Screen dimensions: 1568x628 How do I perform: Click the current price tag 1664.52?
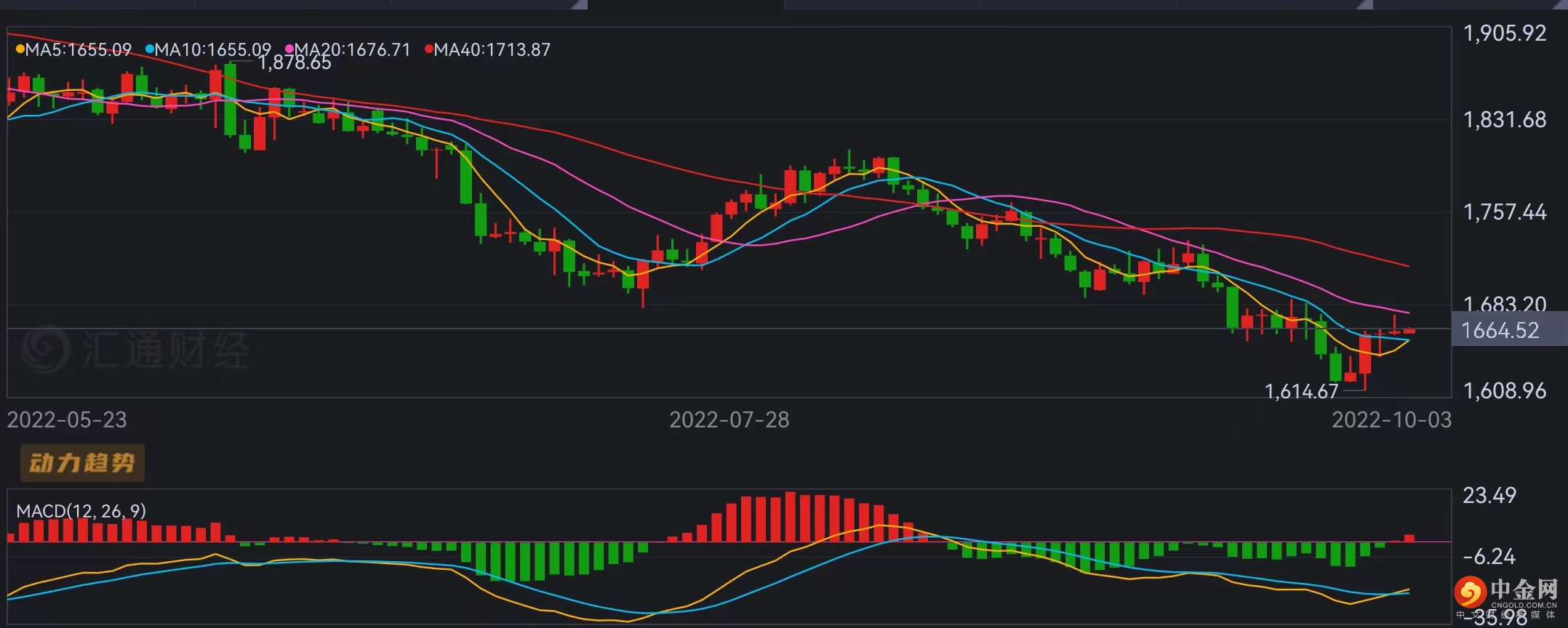[1508, 330]
